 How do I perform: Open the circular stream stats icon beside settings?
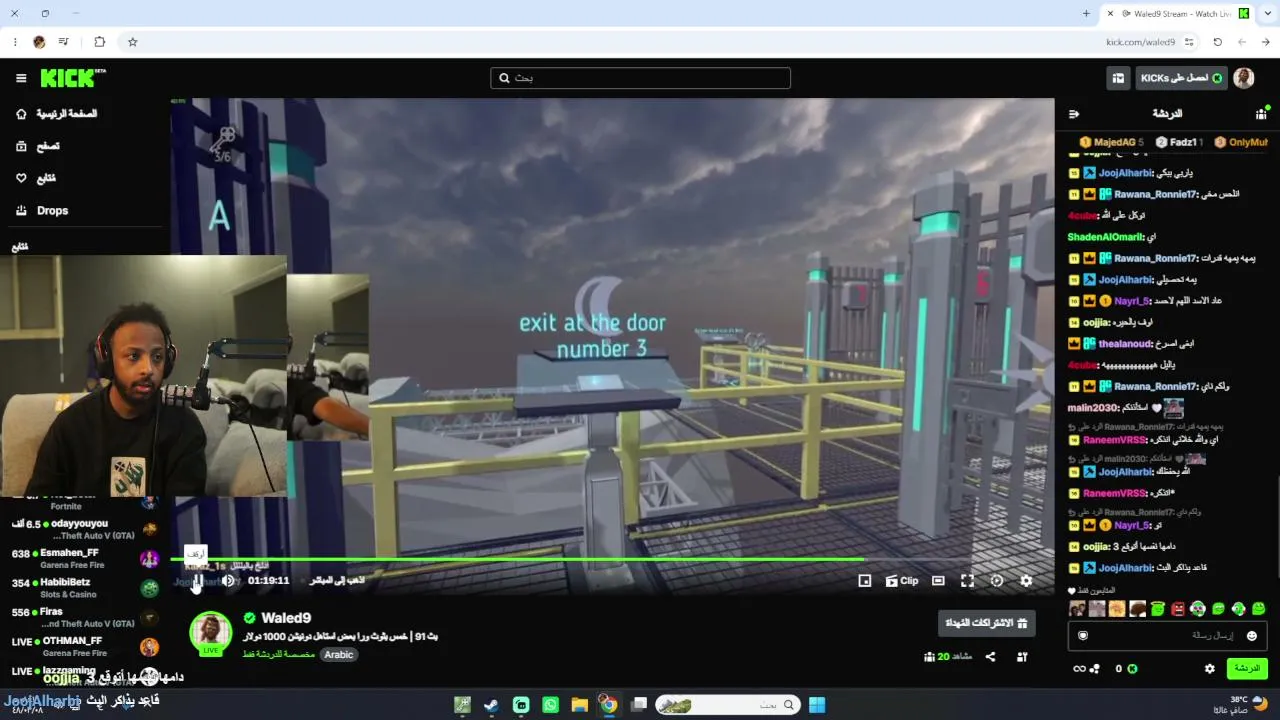[x=997, y=581]
